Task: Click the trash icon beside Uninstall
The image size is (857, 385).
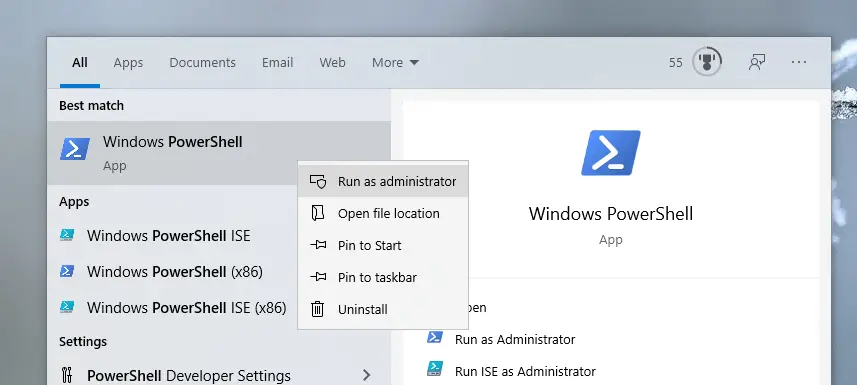Action: (x=318, y=309)
